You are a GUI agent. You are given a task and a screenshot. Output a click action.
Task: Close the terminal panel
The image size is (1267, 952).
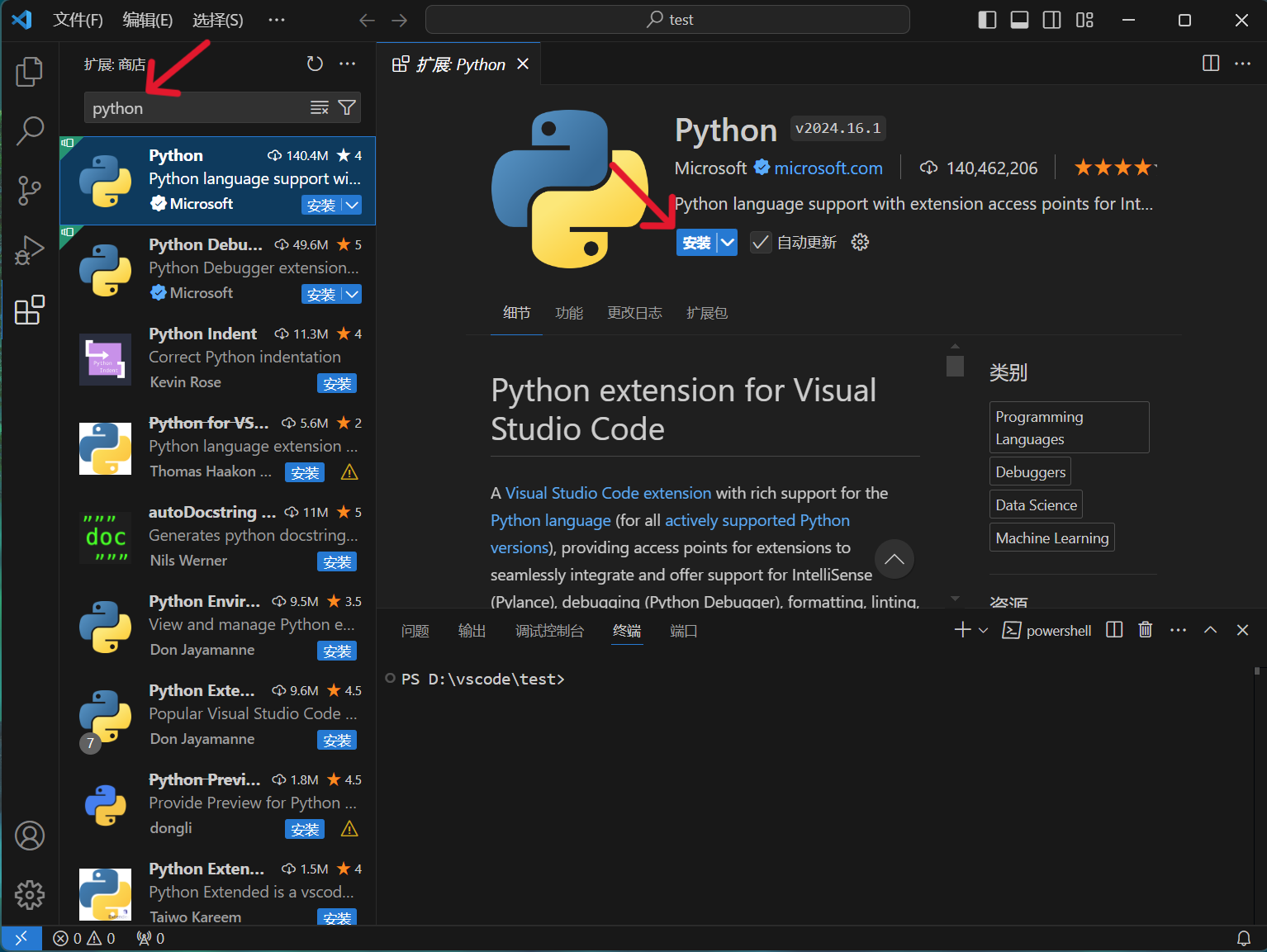(1242, 630)
